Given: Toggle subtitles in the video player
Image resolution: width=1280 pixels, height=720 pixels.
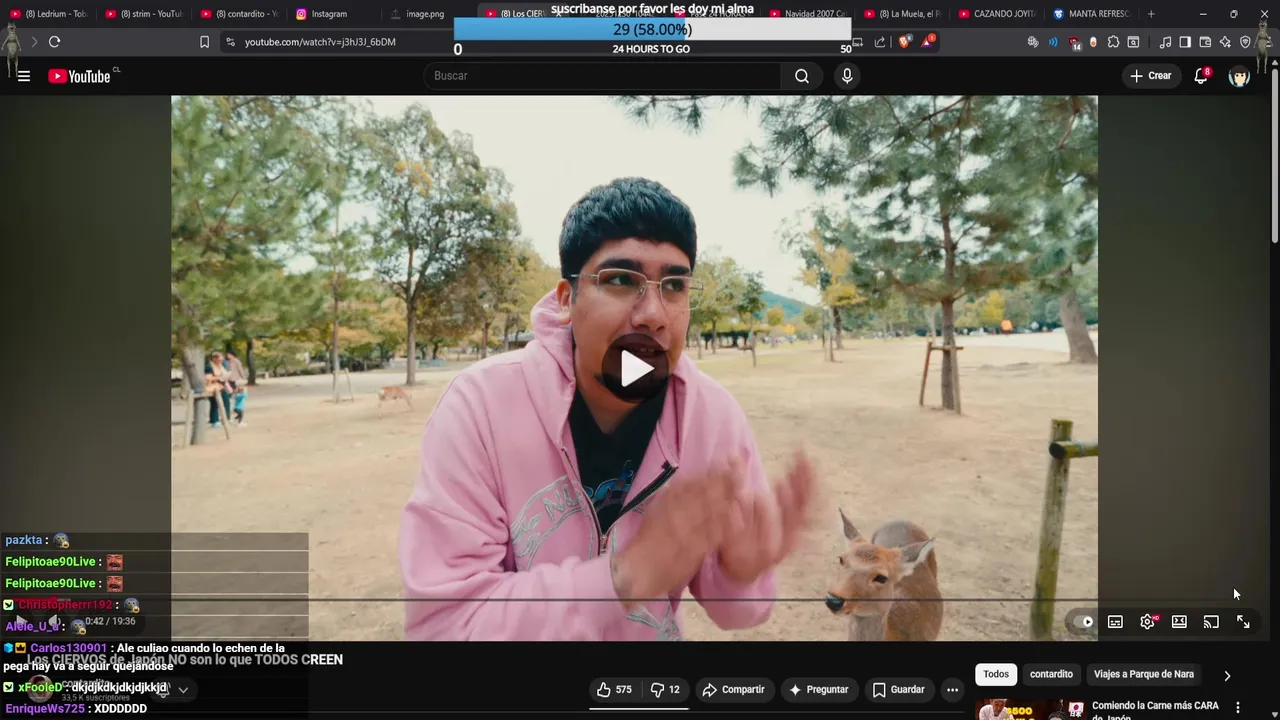Looking at the screenshot, I should pyautogui.click(x=1115, y=622).
